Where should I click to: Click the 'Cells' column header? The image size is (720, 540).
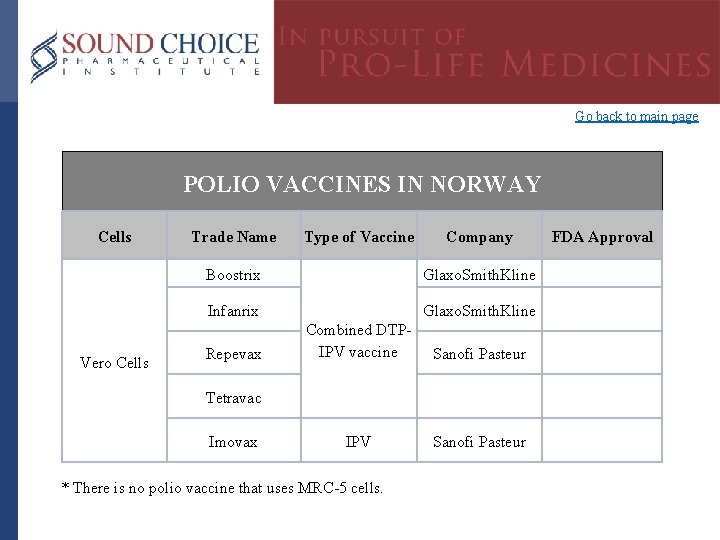point(115,237)
